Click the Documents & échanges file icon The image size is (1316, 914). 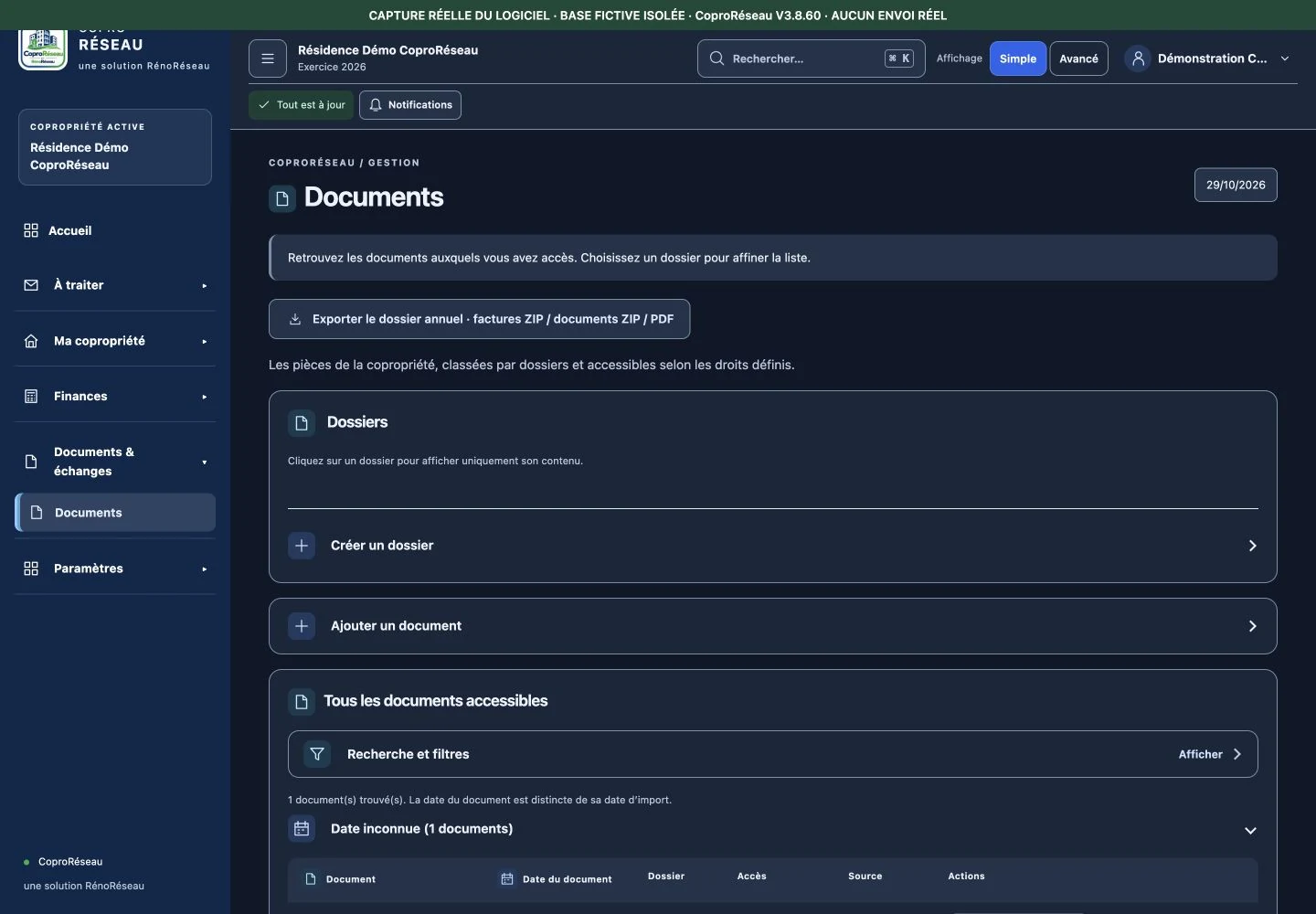[x=31, y=462]
